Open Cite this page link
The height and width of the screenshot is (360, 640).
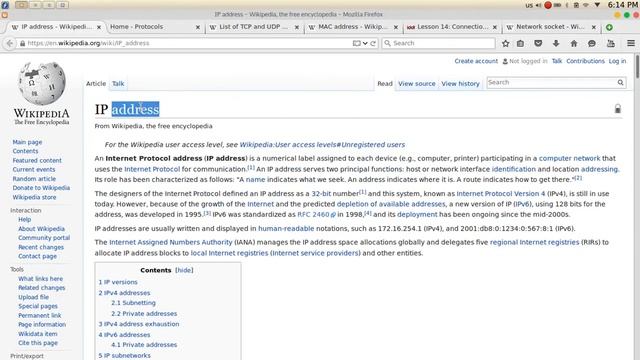click(x=38, y=343)
